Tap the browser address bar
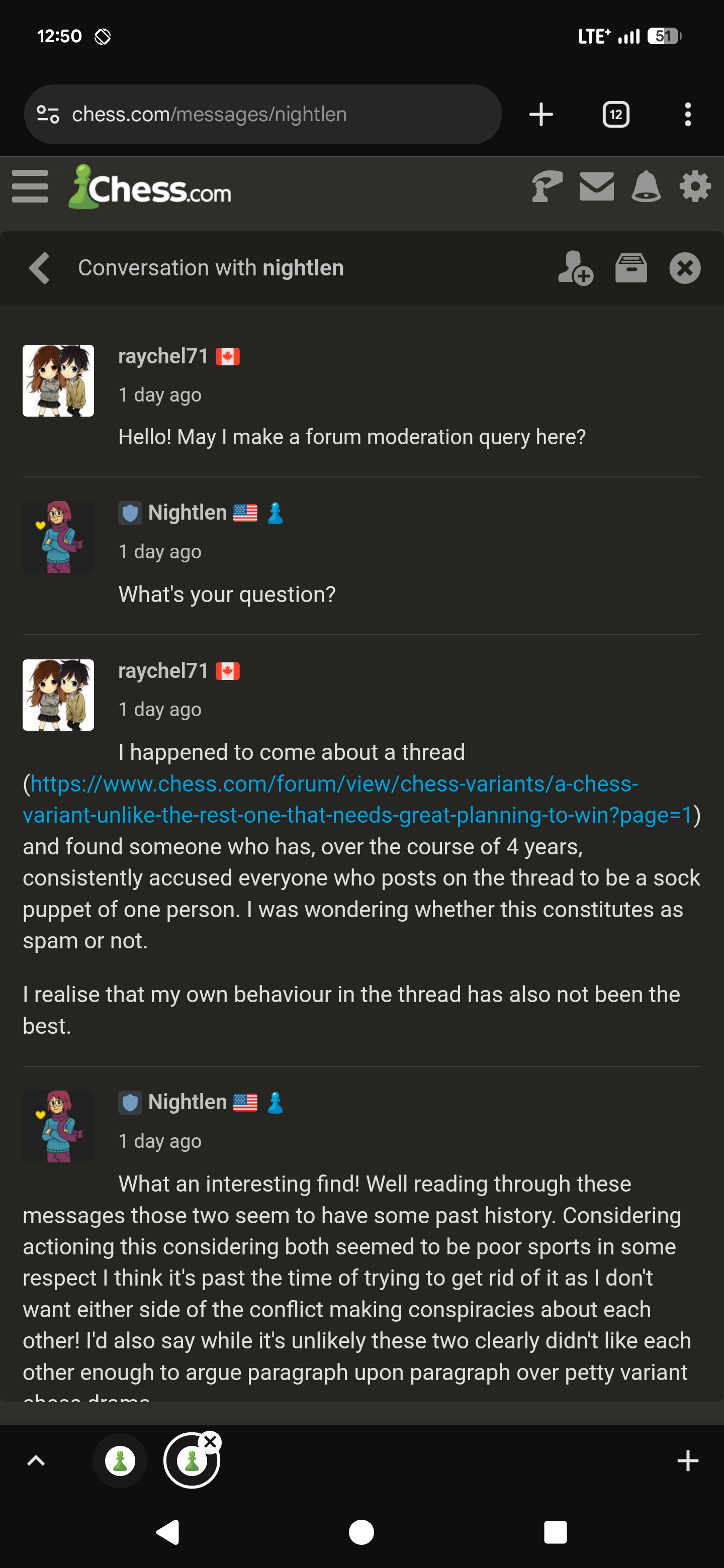 coord(263,115)
